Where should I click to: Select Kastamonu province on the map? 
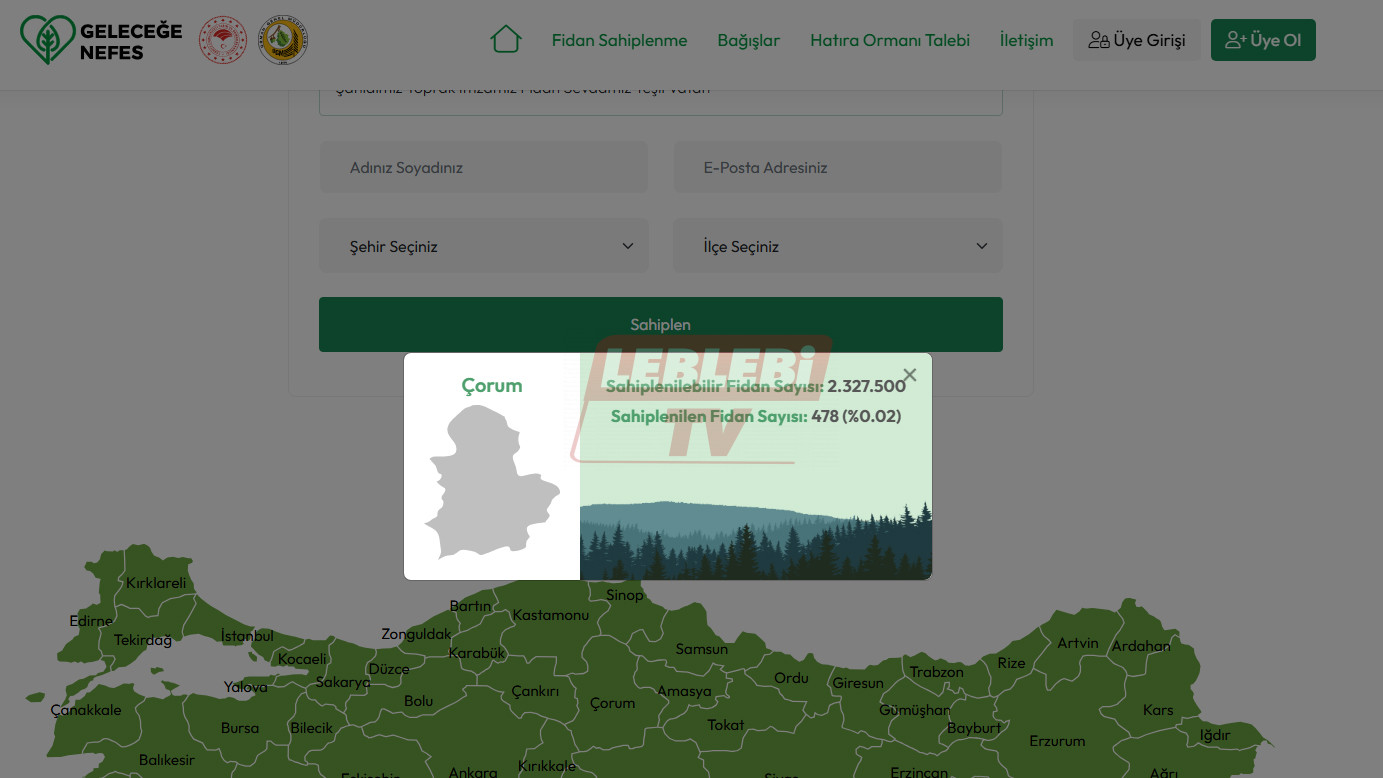[x=550, y=615]
